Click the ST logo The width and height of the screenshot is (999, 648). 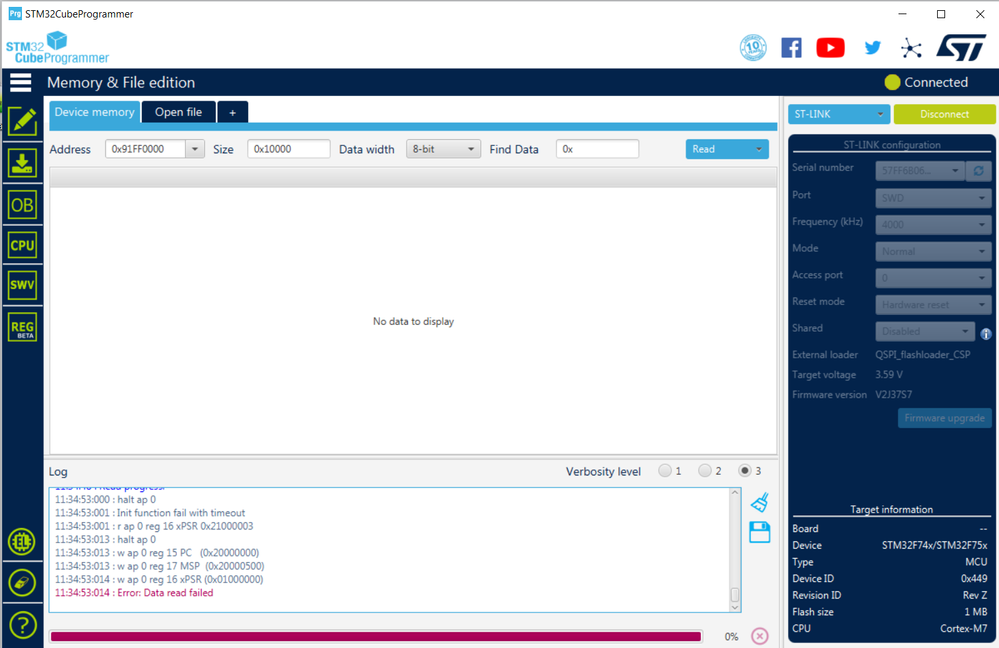tap(961, 48)
